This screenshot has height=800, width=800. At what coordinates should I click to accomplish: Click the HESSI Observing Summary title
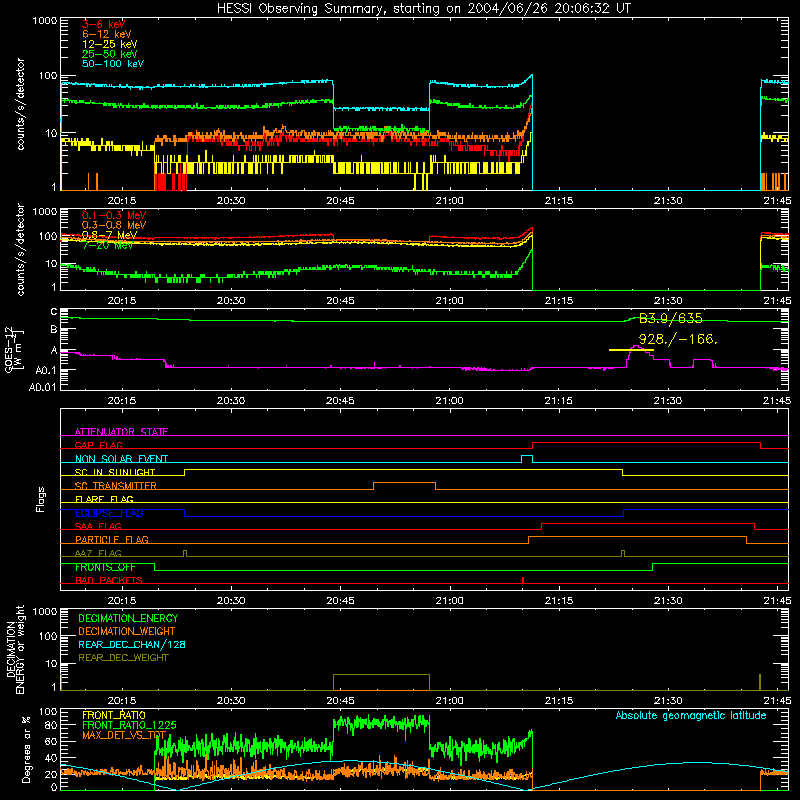[423, 9]
